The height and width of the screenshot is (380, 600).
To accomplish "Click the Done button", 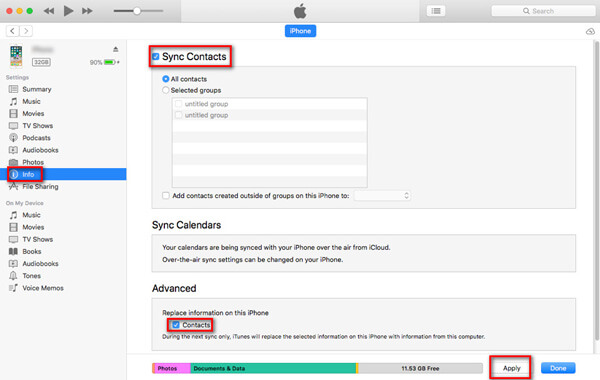I will (x=558, y=368).
